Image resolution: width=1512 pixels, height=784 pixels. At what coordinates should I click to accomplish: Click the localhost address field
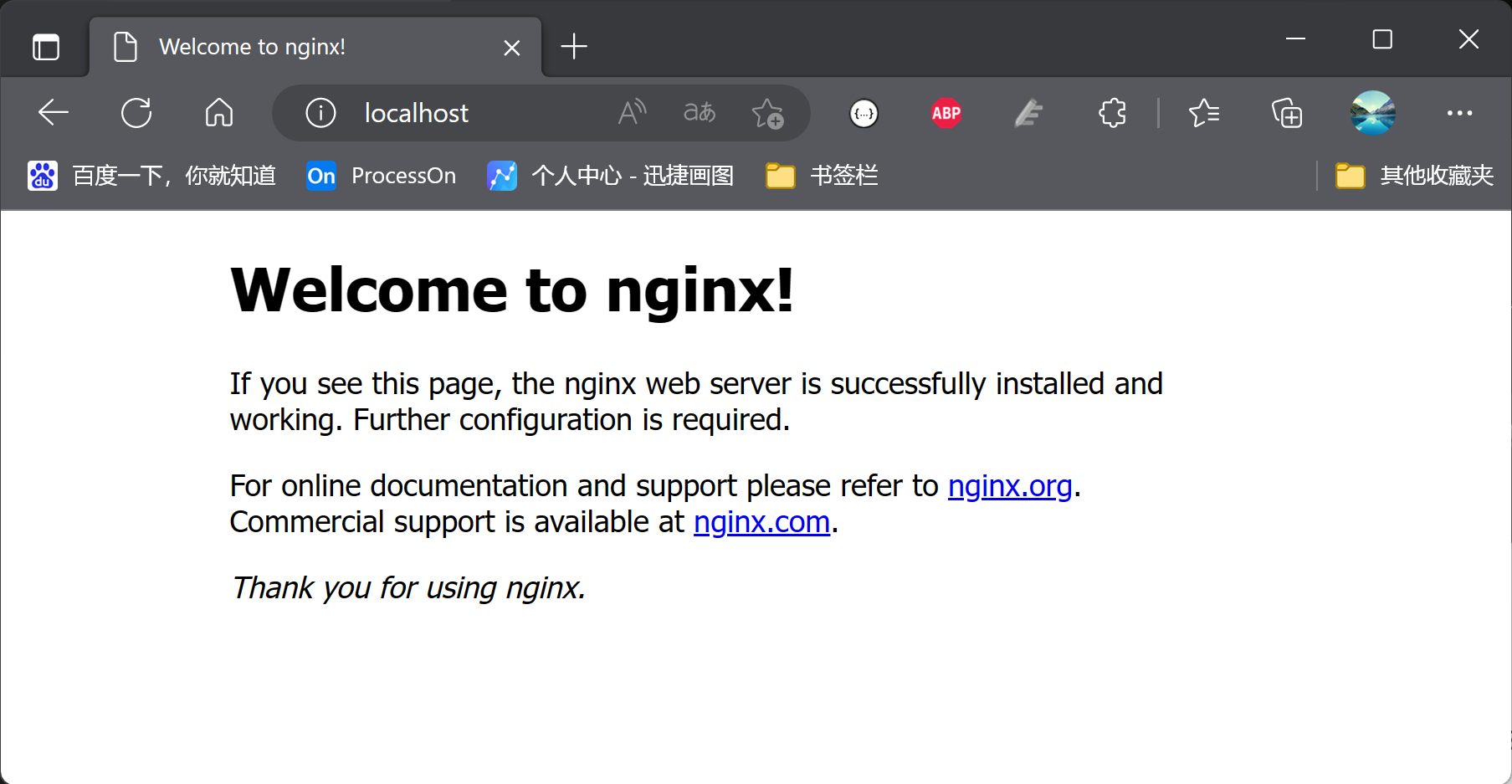point(469,113)
